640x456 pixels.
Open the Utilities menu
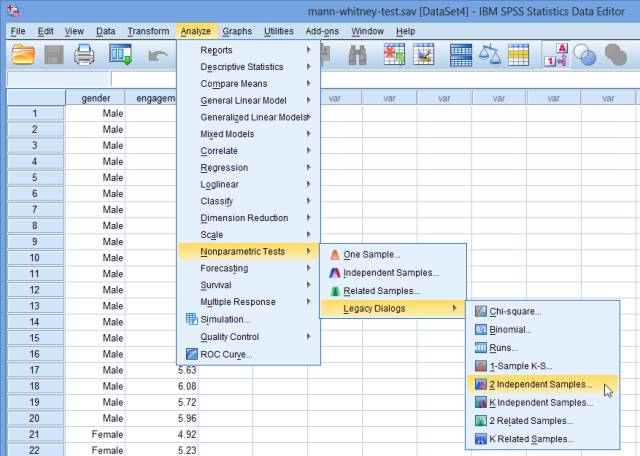click(x=279, y=31)
